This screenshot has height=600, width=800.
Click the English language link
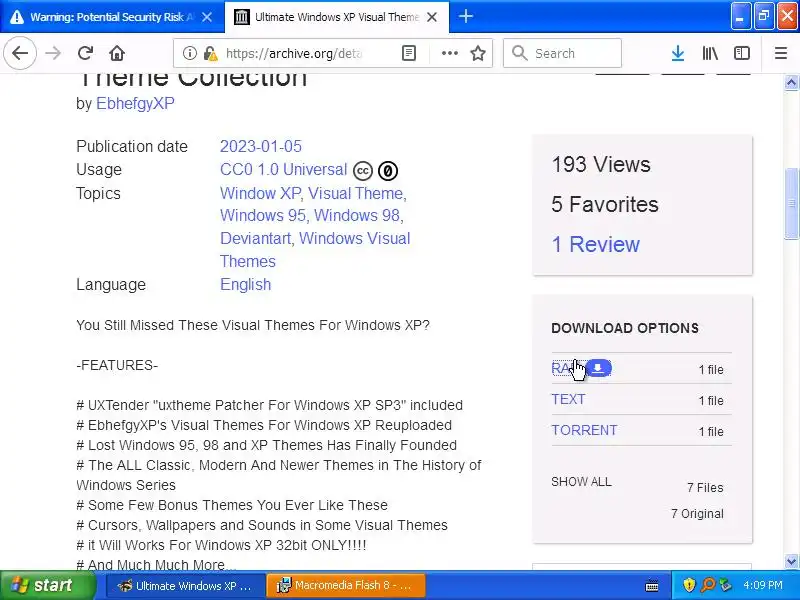pos(245,284)
